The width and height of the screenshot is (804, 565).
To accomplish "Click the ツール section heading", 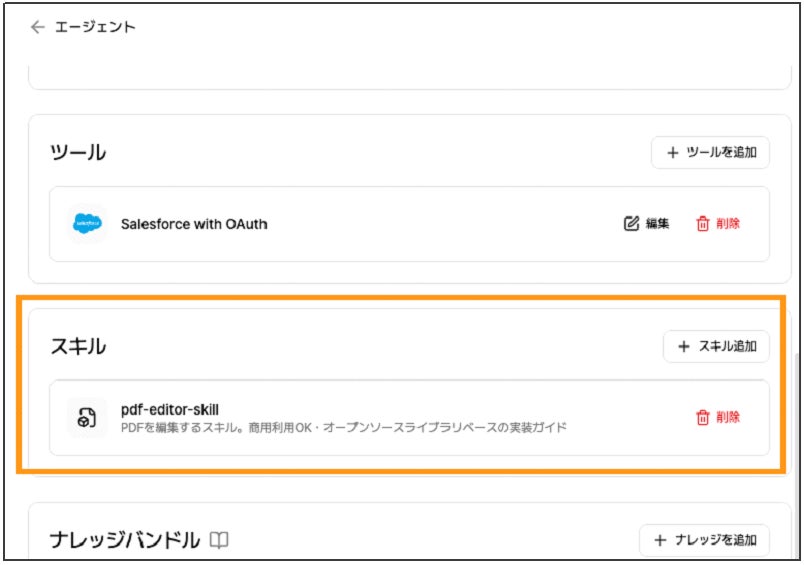I will click(78, 153).
